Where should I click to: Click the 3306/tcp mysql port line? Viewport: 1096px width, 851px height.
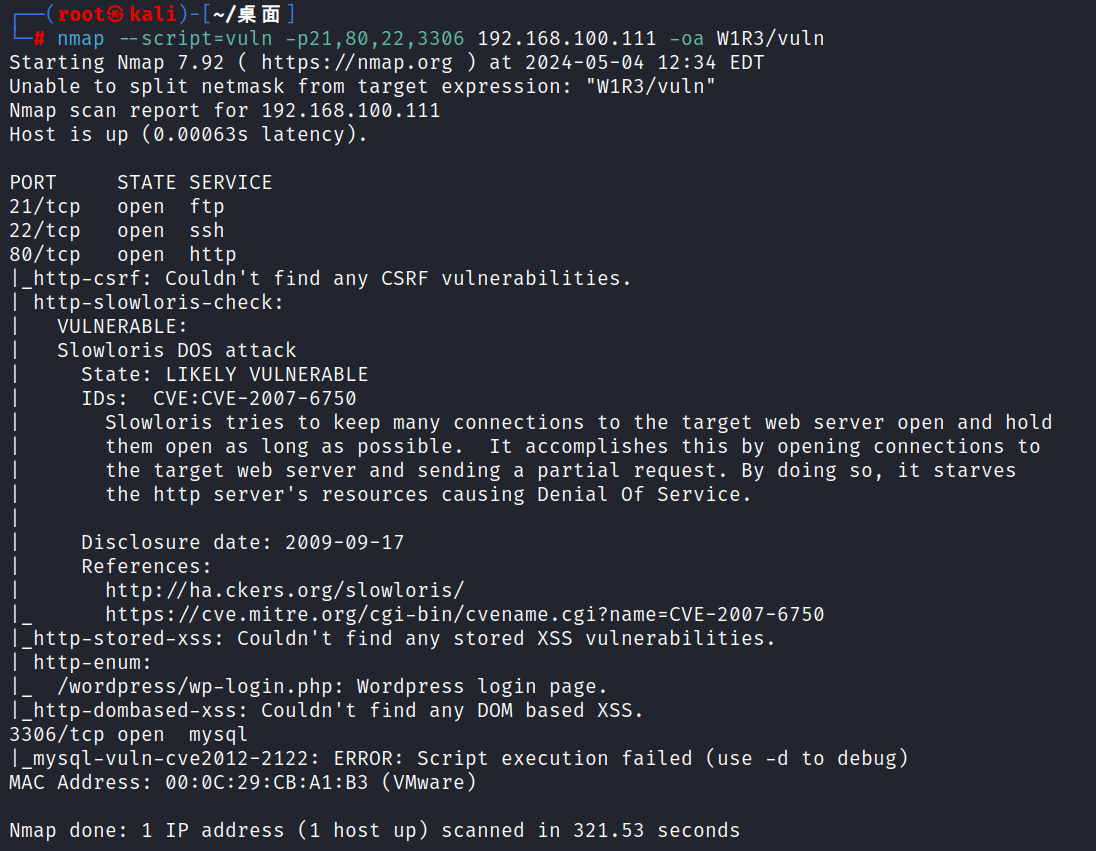pos(129,734)
